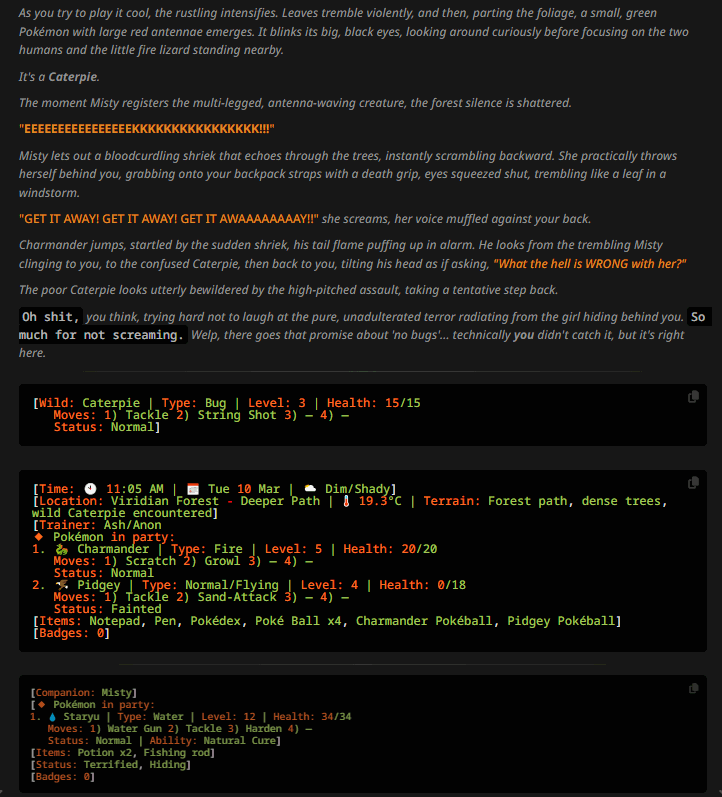Click "Terrain: Forest path" text
The height and width of the screenshot is (797, 722).
click(x=495, y=501)
